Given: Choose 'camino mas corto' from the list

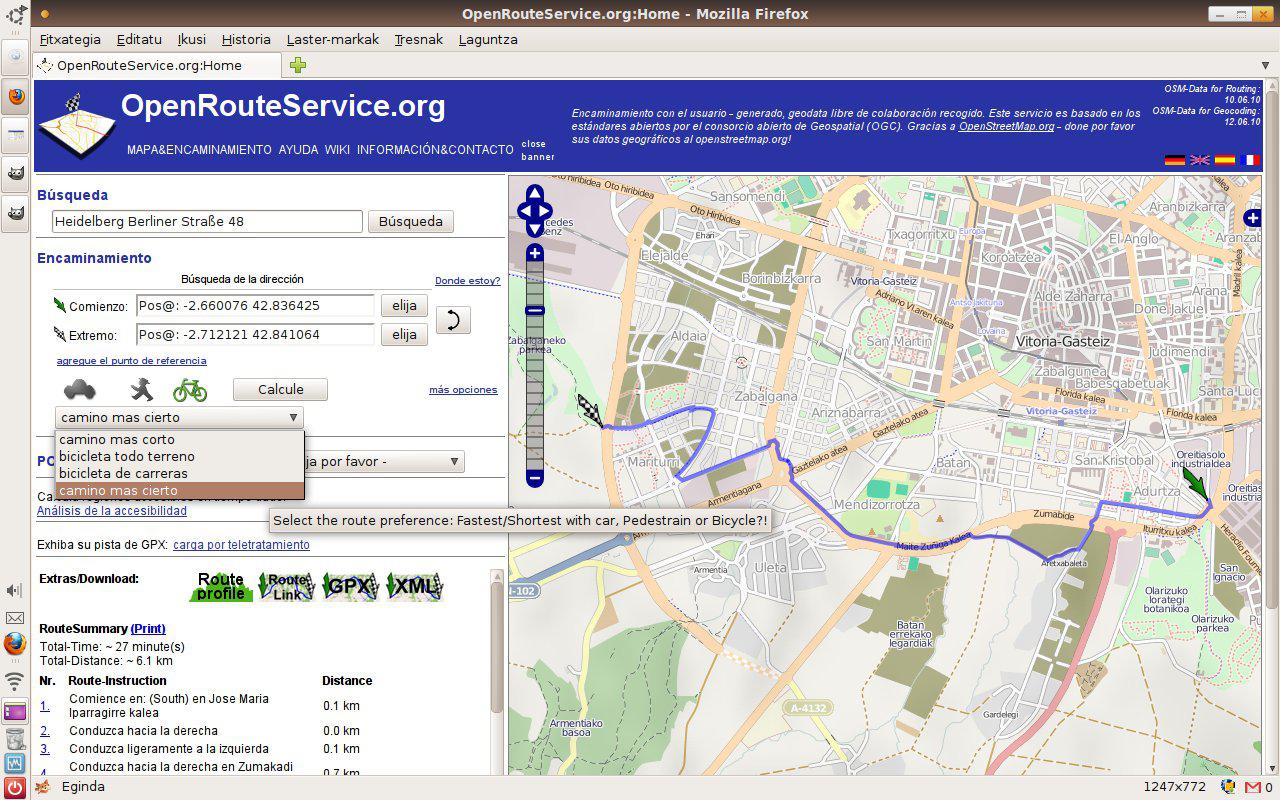Looking at the screenshot, I should coord(117,439).
